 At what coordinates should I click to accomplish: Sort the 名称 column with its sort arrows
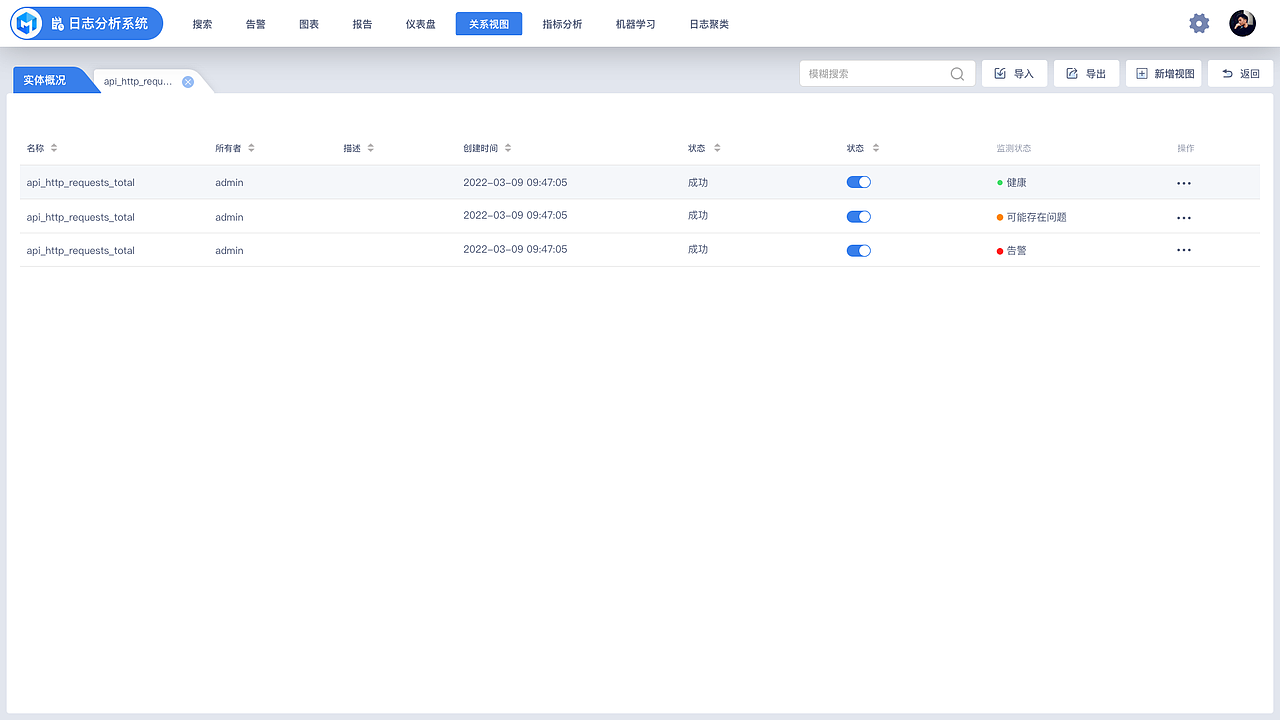coord(54,147)
